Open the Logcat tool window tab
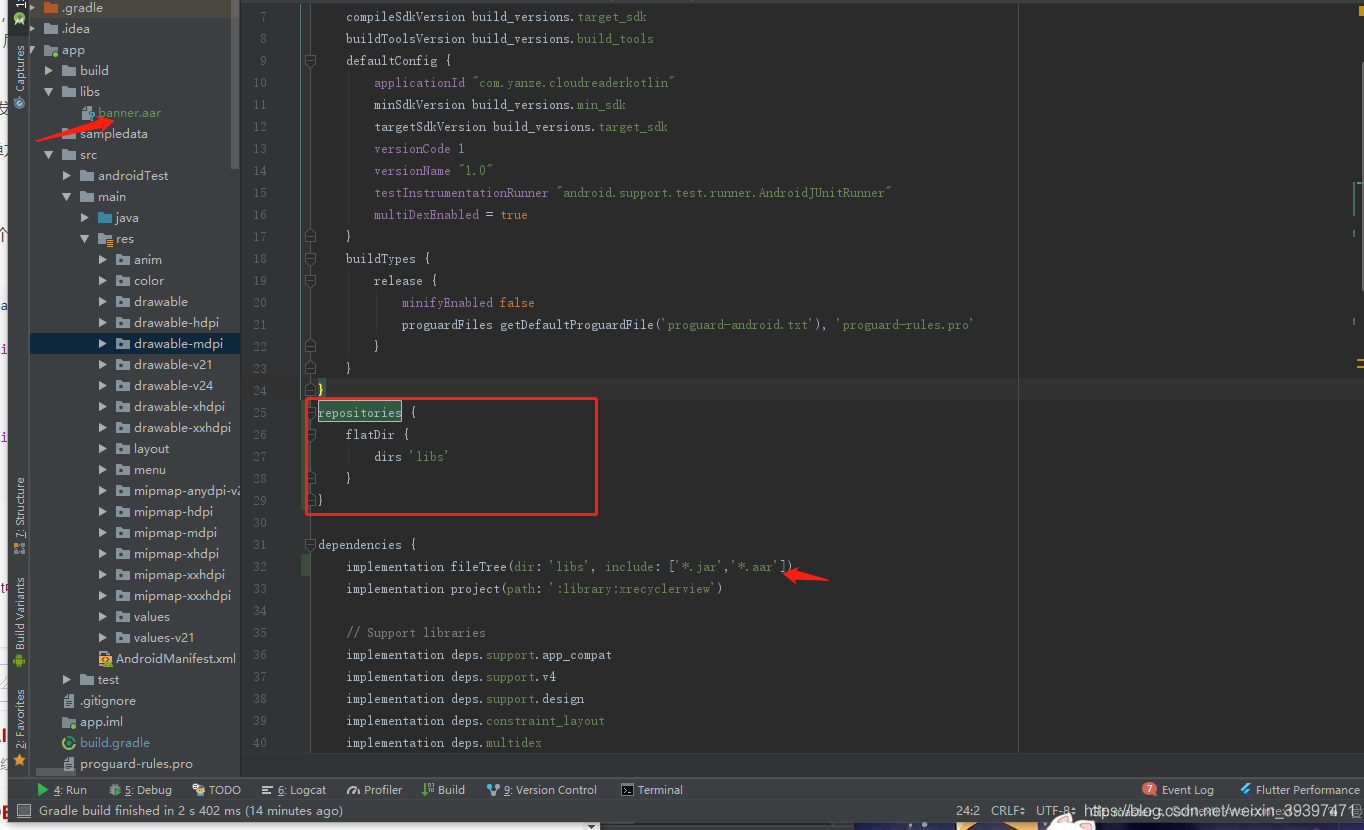 coord(293,790)
